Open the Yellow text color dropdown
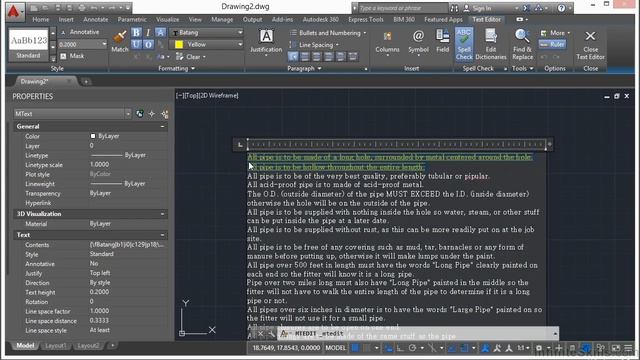The height and width of the screenshot is (360, 640). 207,44
